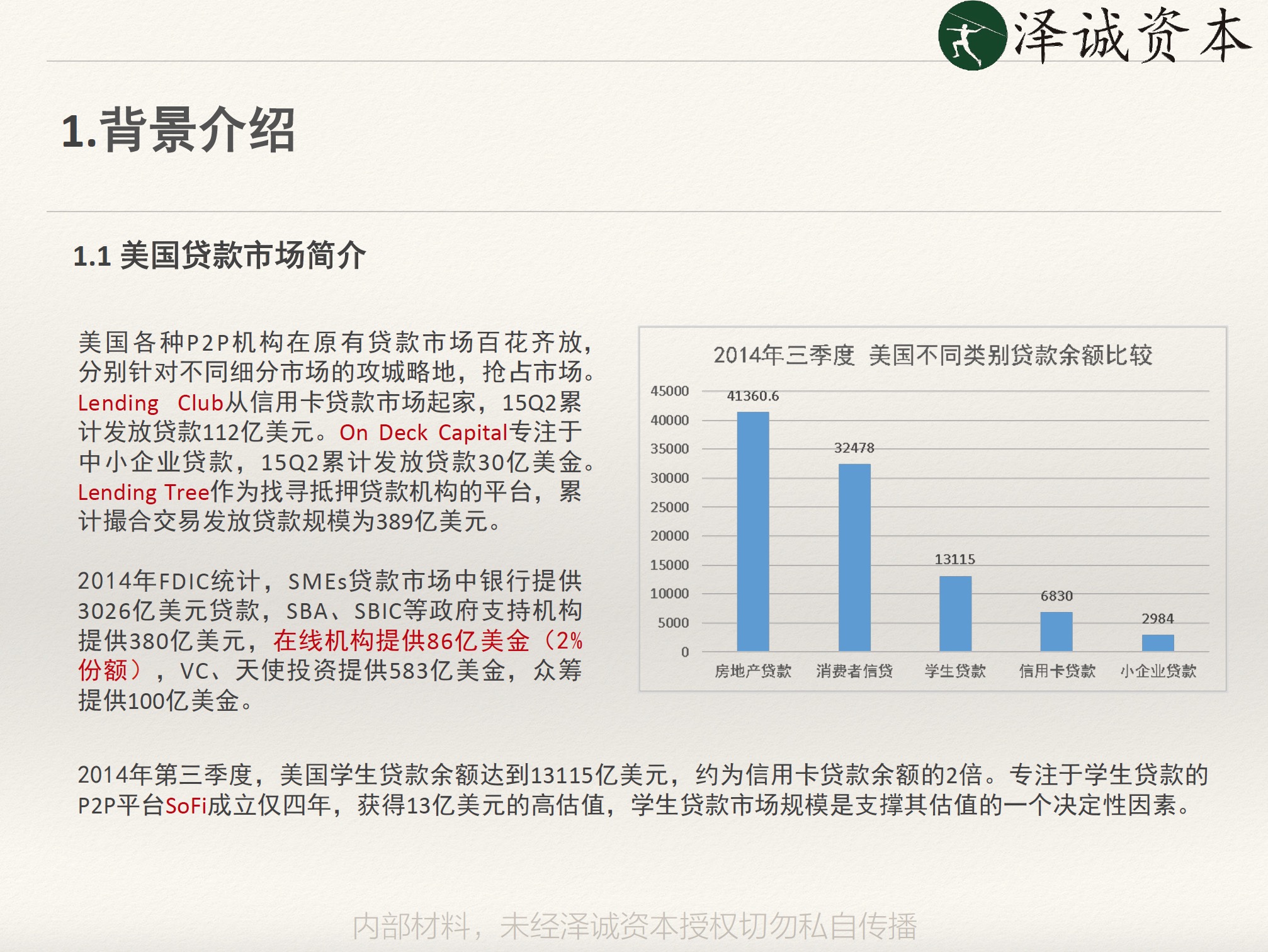The width and height of the screenshot is (1268, 952).
Task: Select data label 13115 above bar
Action: tap(955, 559)
